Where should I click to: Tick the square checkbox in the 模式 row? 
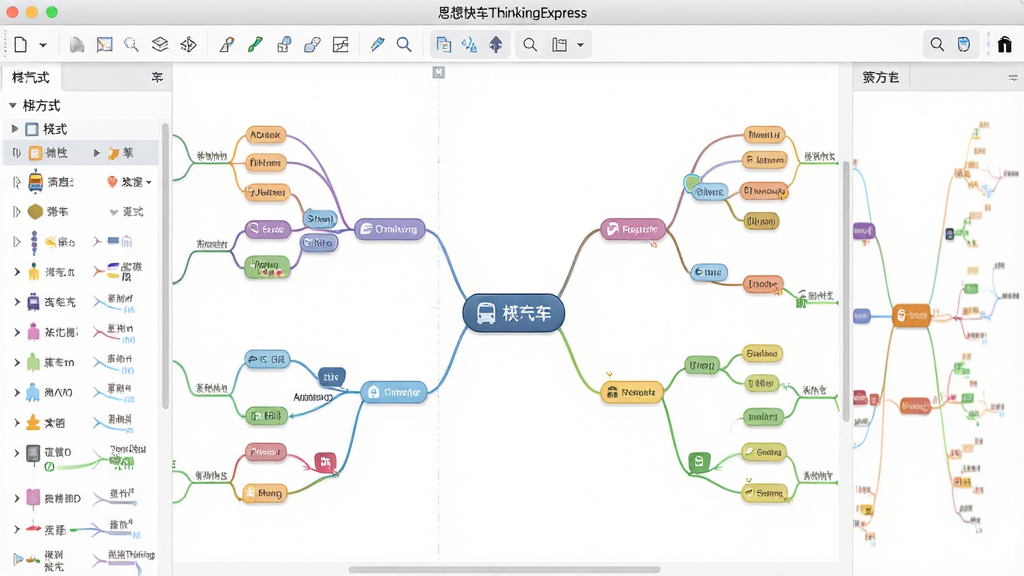32,129
